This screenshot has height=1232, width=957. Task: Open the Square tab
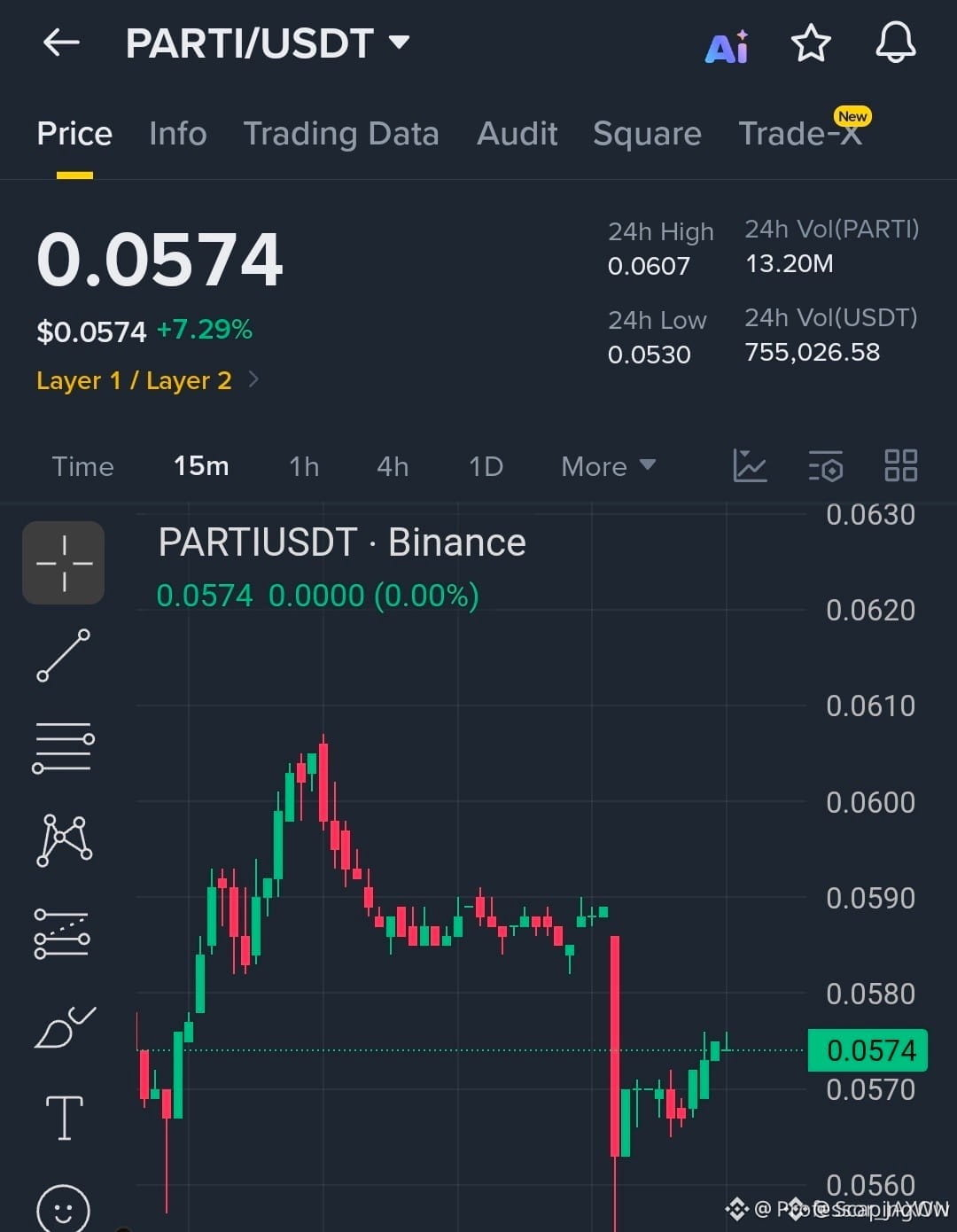click(647, 134)
